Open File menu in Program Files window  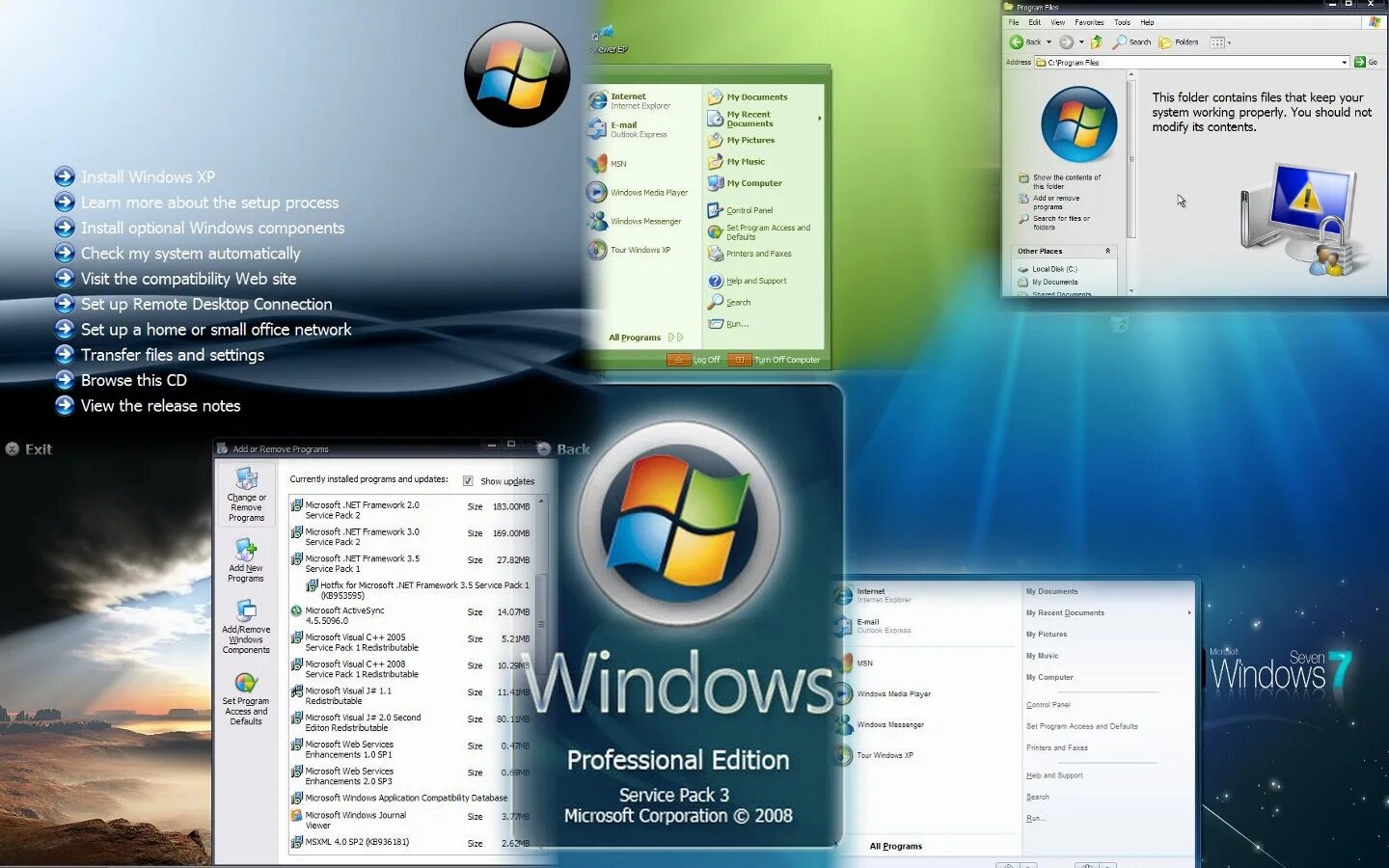tap(1014, 22)
